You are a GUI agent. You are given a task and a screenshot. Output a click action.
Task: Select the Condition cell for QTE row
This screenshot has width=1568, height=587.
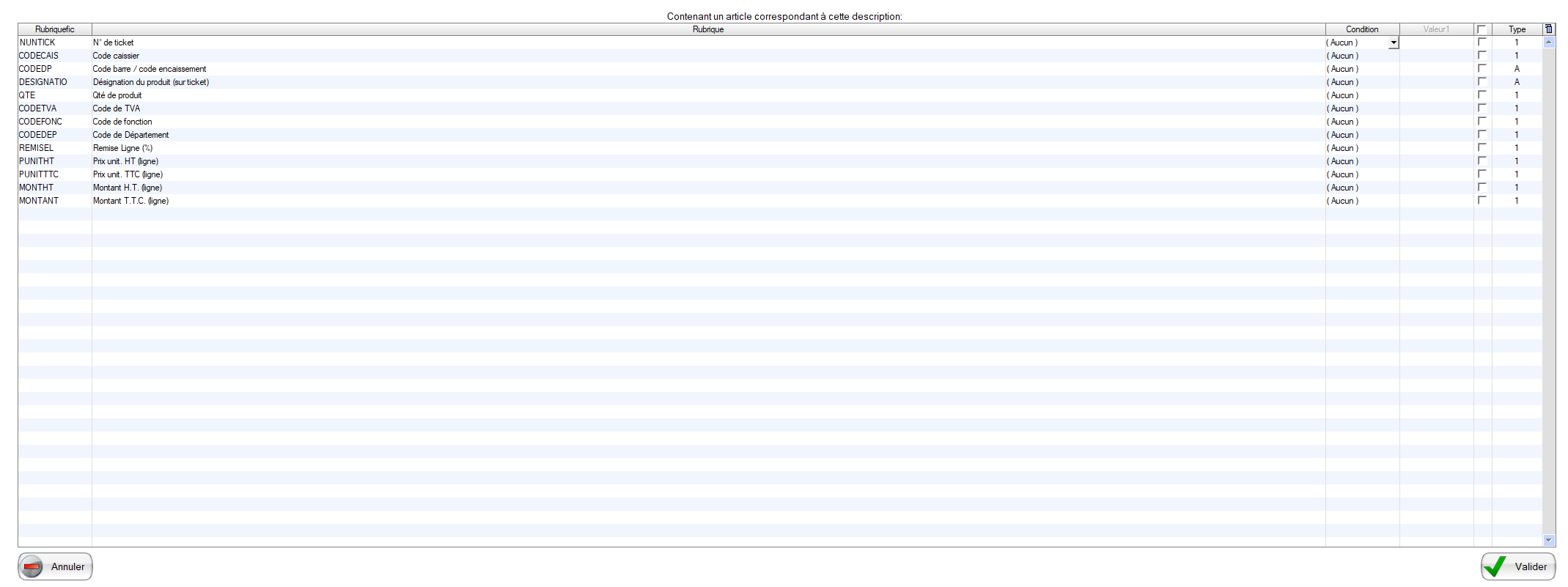tap(1361, 95)
